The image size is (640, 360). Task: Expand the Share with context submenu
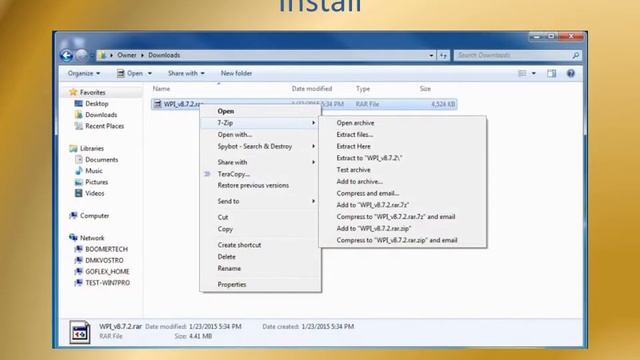coord(313,162)
